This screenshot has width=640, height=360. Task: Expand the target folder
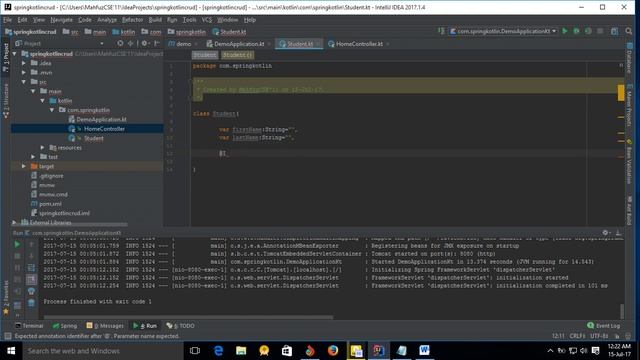[24, 166]
